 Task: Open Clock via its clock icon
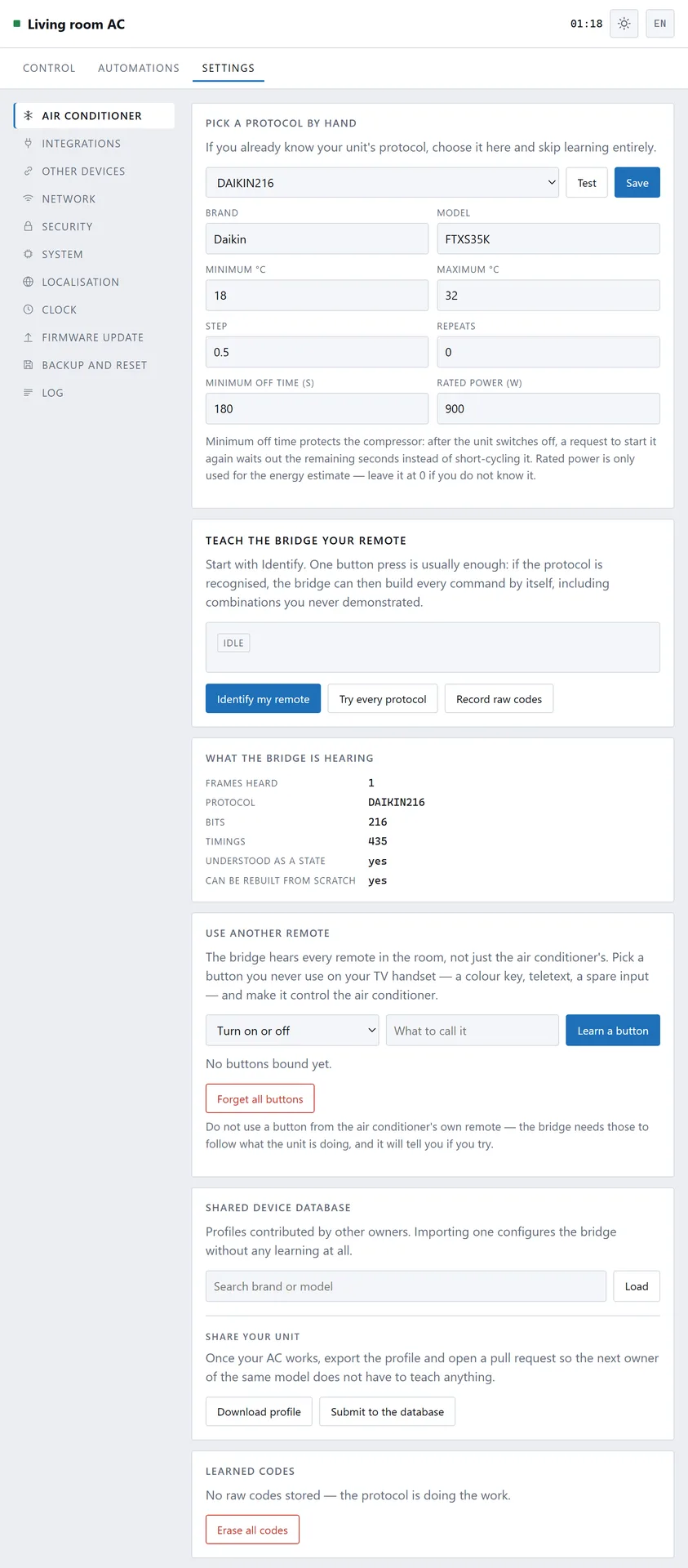point(28,310)
